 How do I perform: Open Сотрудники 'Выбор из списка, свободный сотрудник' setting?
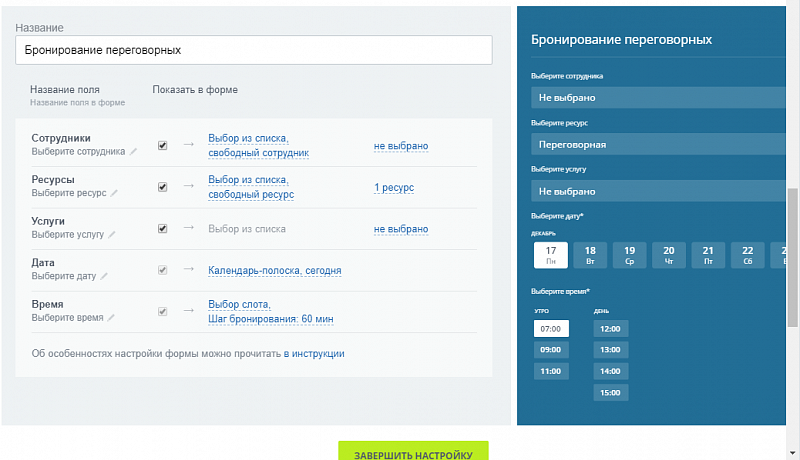click(259, 145)
